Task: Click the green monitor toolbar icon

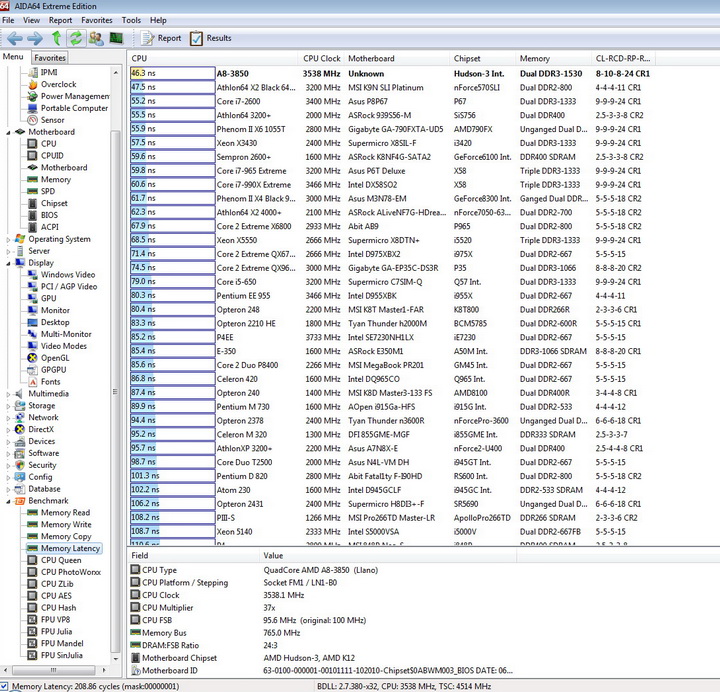Action: [x=116, y=38]
